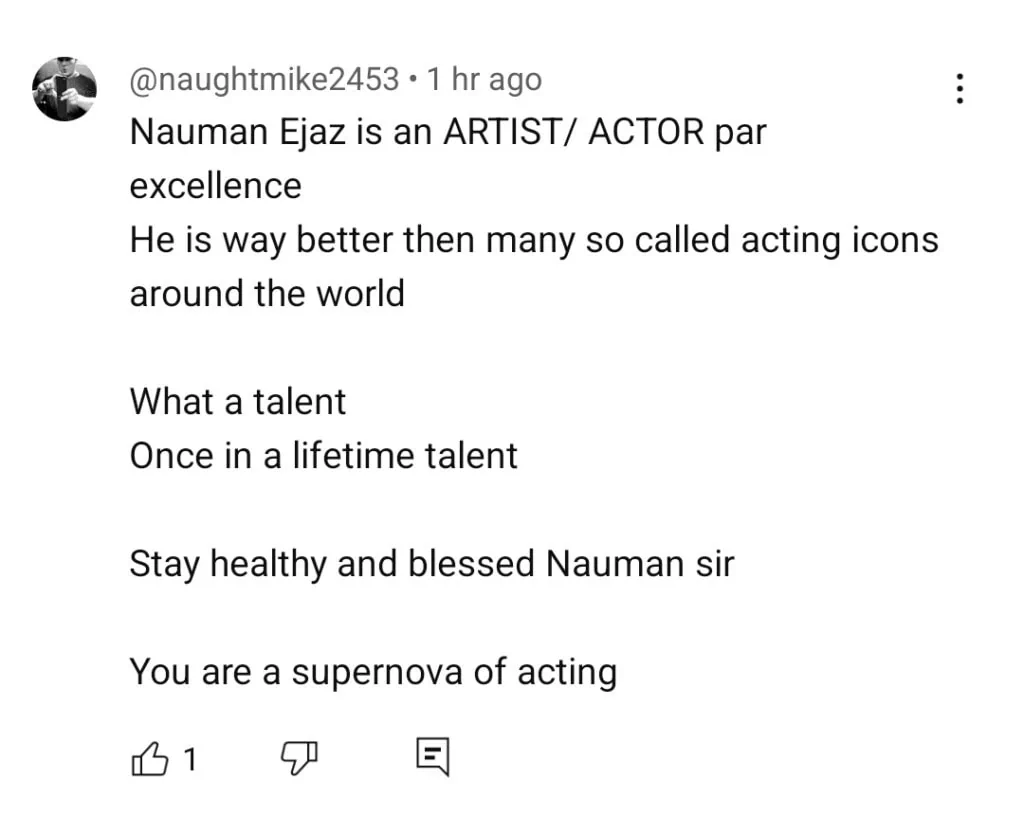Click the name "Nauman Ejaz" in first line

(x=236, y=133)
